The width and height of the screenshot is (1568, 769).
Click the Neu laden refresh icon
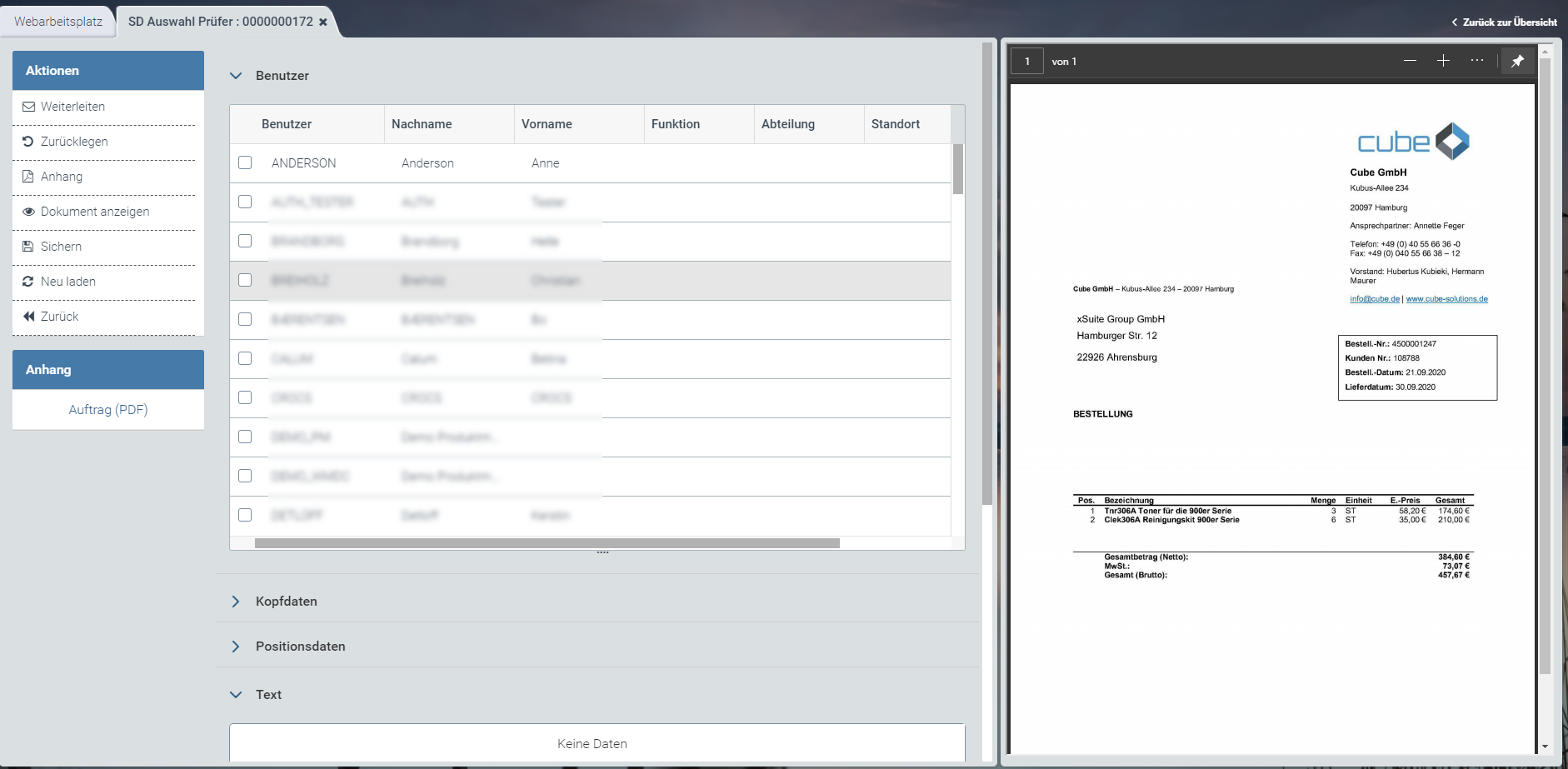tap(28, 282)
